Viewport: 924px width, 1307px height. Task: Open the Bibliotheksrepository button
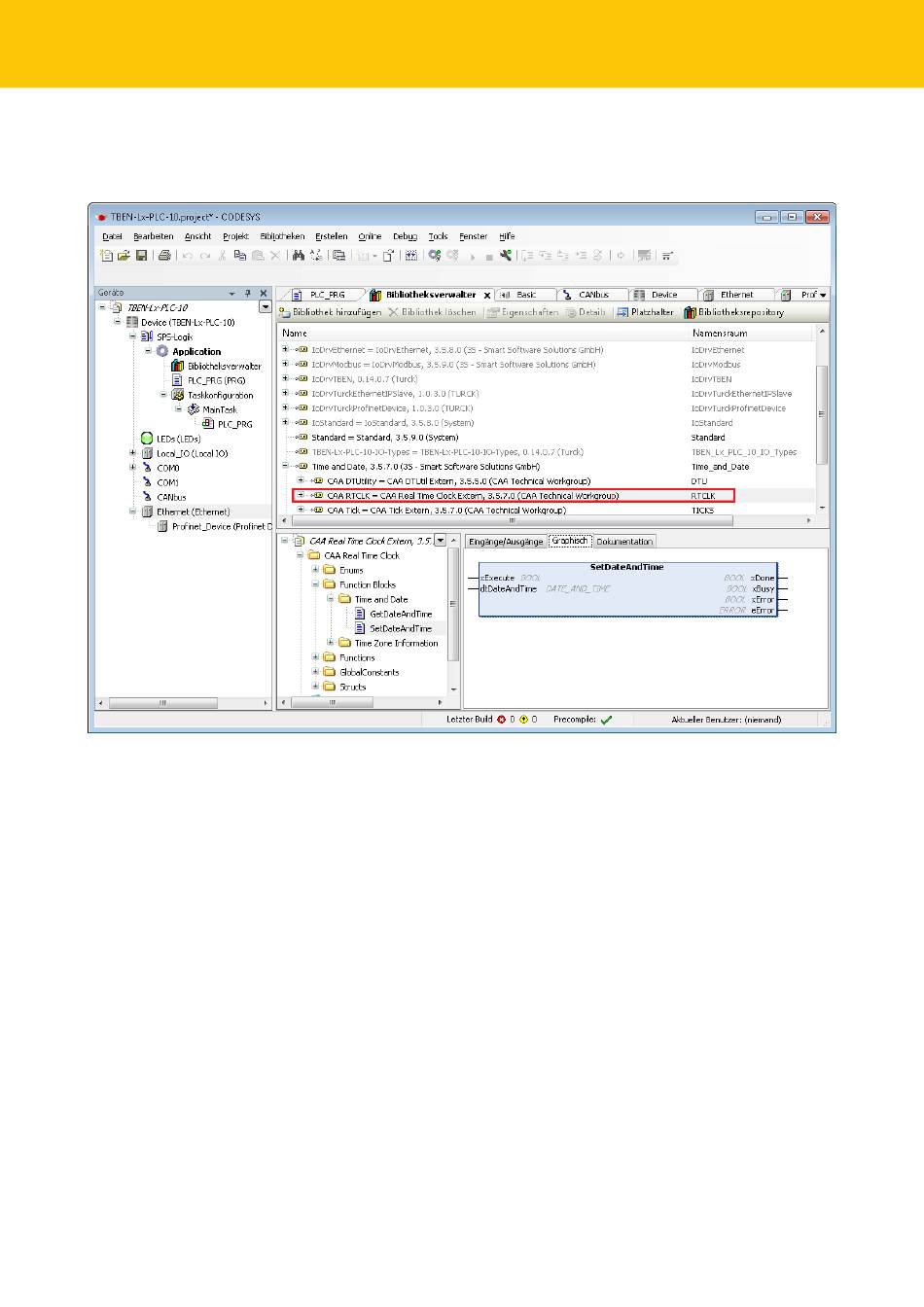click(734, 312)
